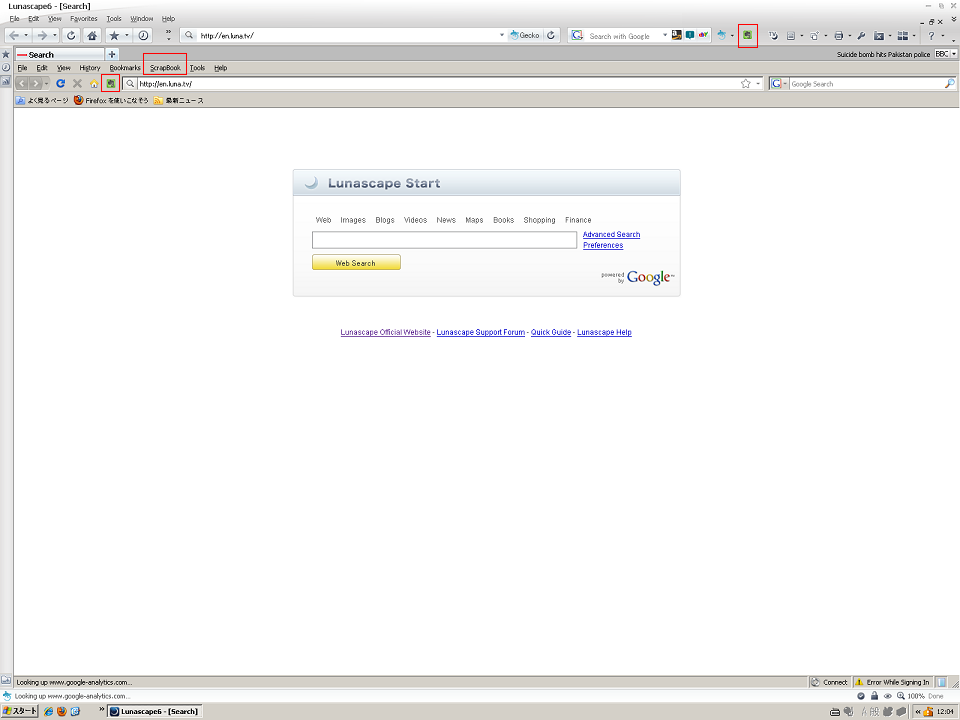Viewport: 960px width, 720px height.
Task: Expand the Forward history dropdown arrow
Action: pos(54,36)
